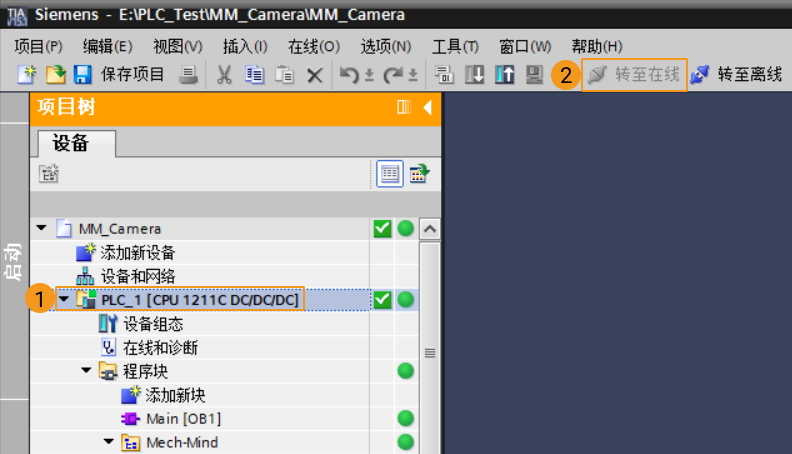Select the 设备组态 item text

point(153,324)
